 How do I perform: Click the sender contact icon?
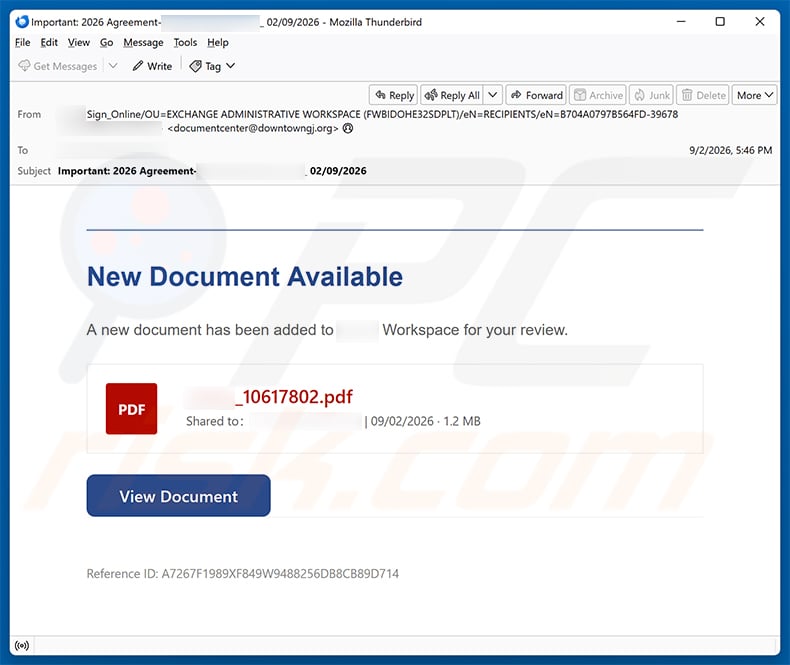348,128
